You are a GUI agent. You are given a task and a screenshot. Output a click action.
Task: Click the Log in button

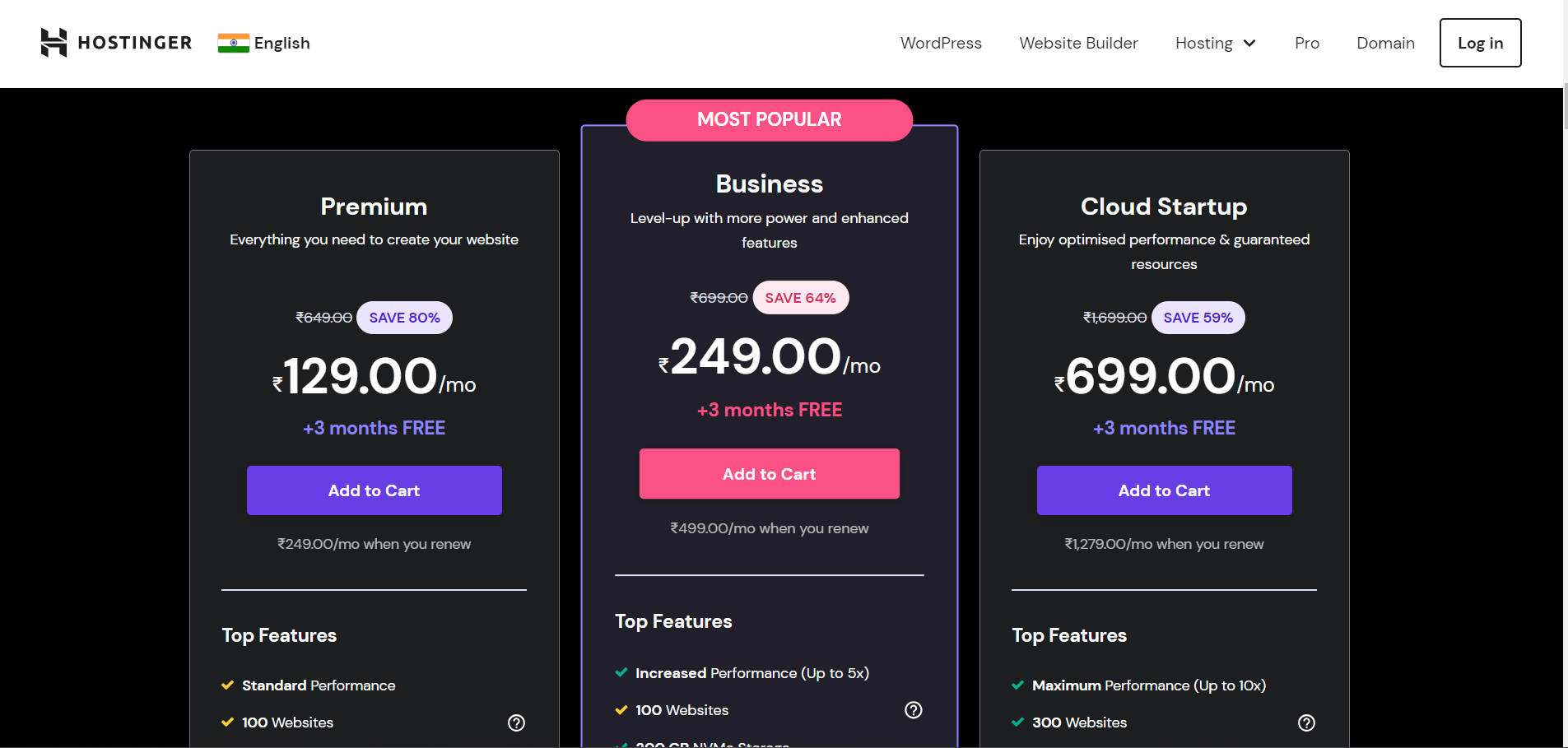point(1480,43)
